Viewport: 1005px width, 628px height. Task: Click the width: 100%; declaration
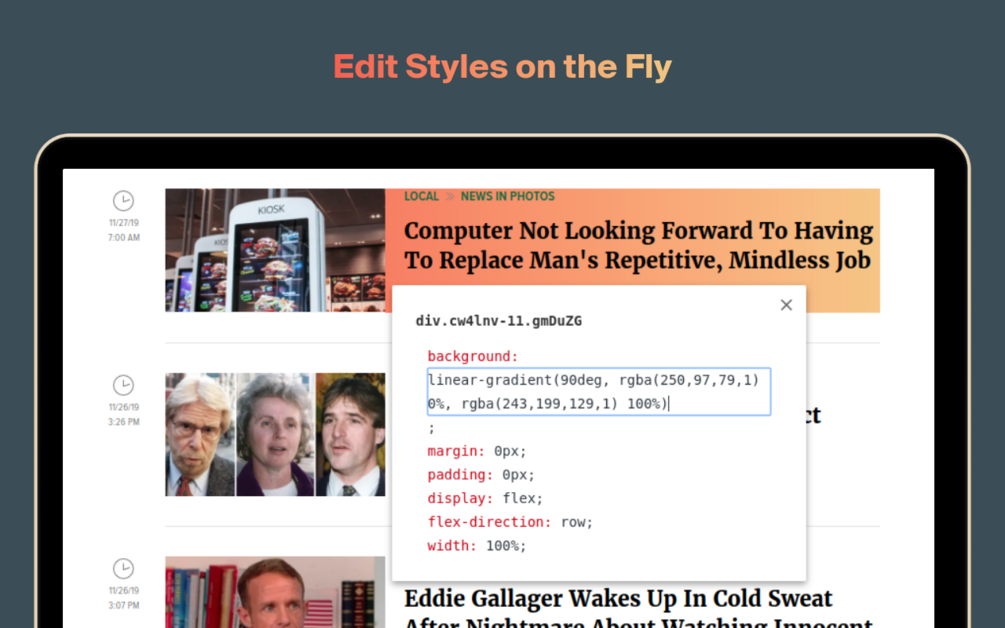[477, 546]
